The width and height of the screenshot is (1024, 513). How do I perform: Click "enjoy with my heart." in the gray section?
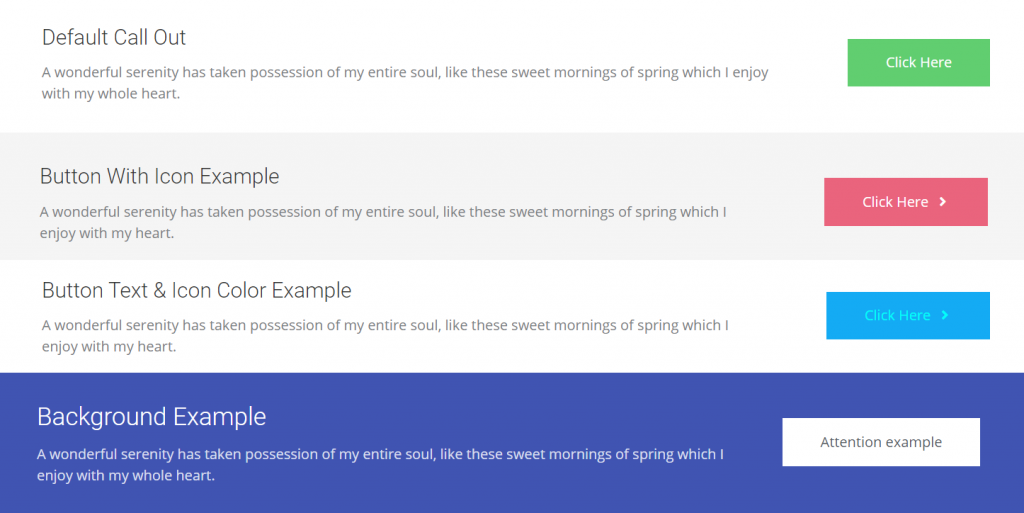coord(107,233)
